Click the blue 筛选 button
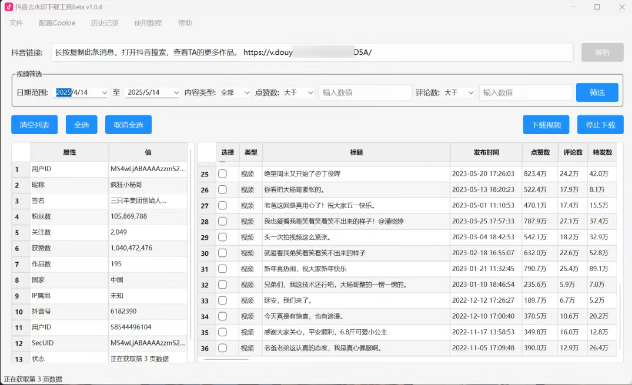The width and height of the screenshot is (632, 385). point(597,92)
